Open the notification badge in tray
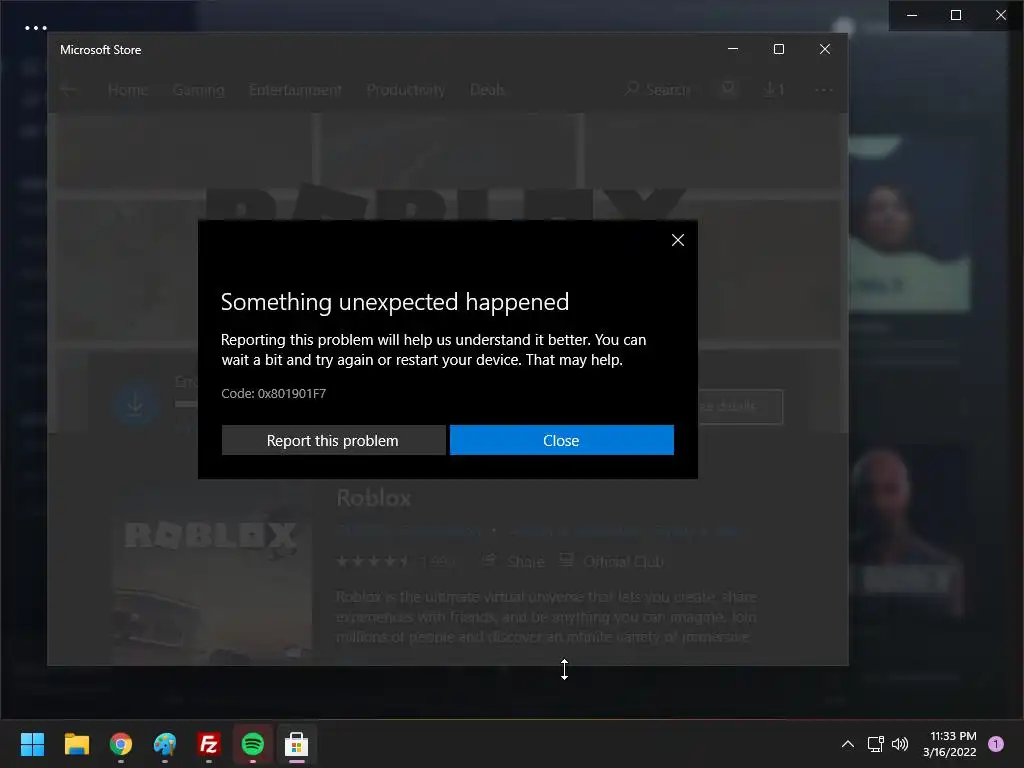Image resolution: width=1024 pixels, height=768 pixels. pyautogui.click(x=996, y=744)
